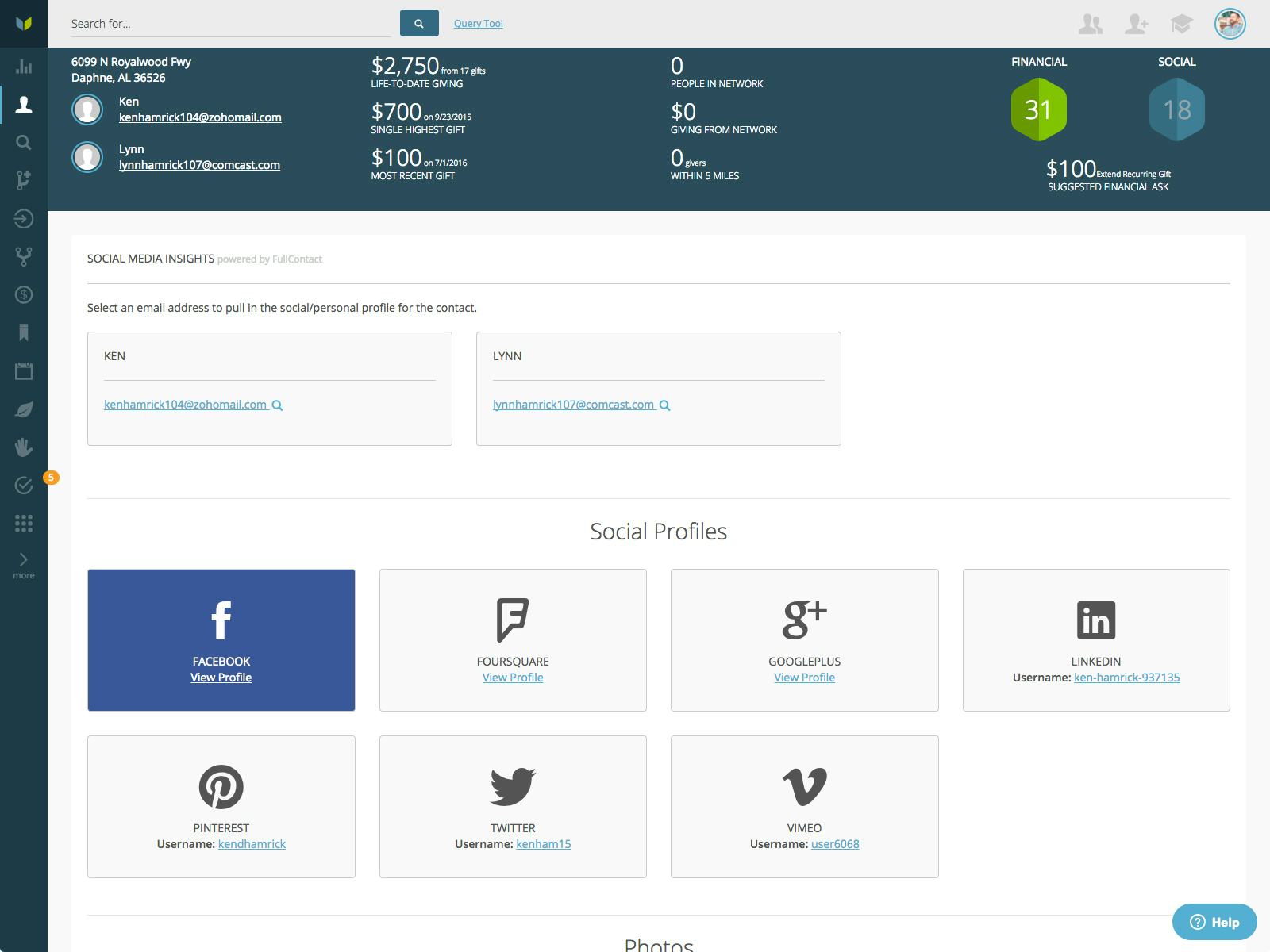The width and height of the screenshot is (1270, 952).
Task: Expand Lynn's email lookup magnifier
Action: click(x=665, y=405)
